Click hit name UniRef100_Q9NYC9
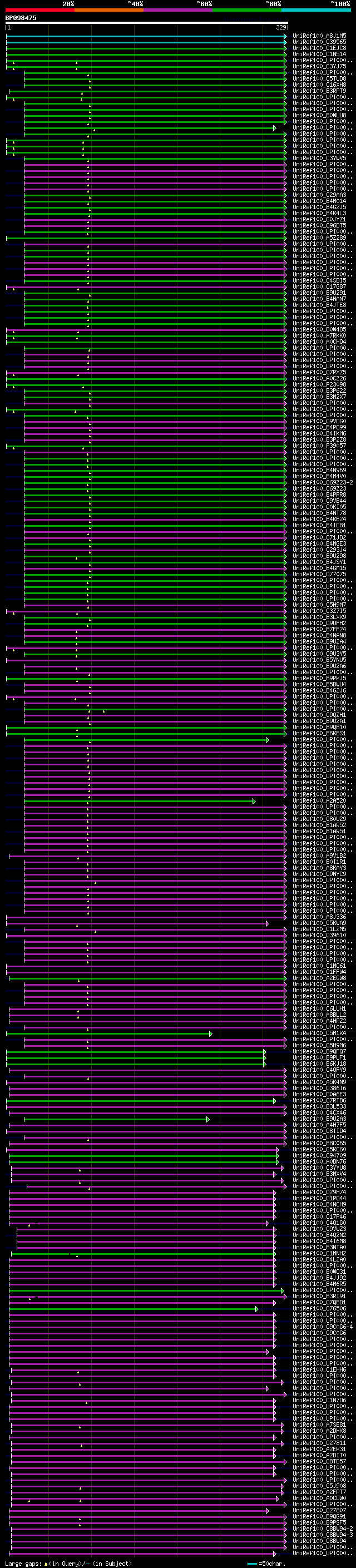The image size is (356, 1568). (319, 874)
